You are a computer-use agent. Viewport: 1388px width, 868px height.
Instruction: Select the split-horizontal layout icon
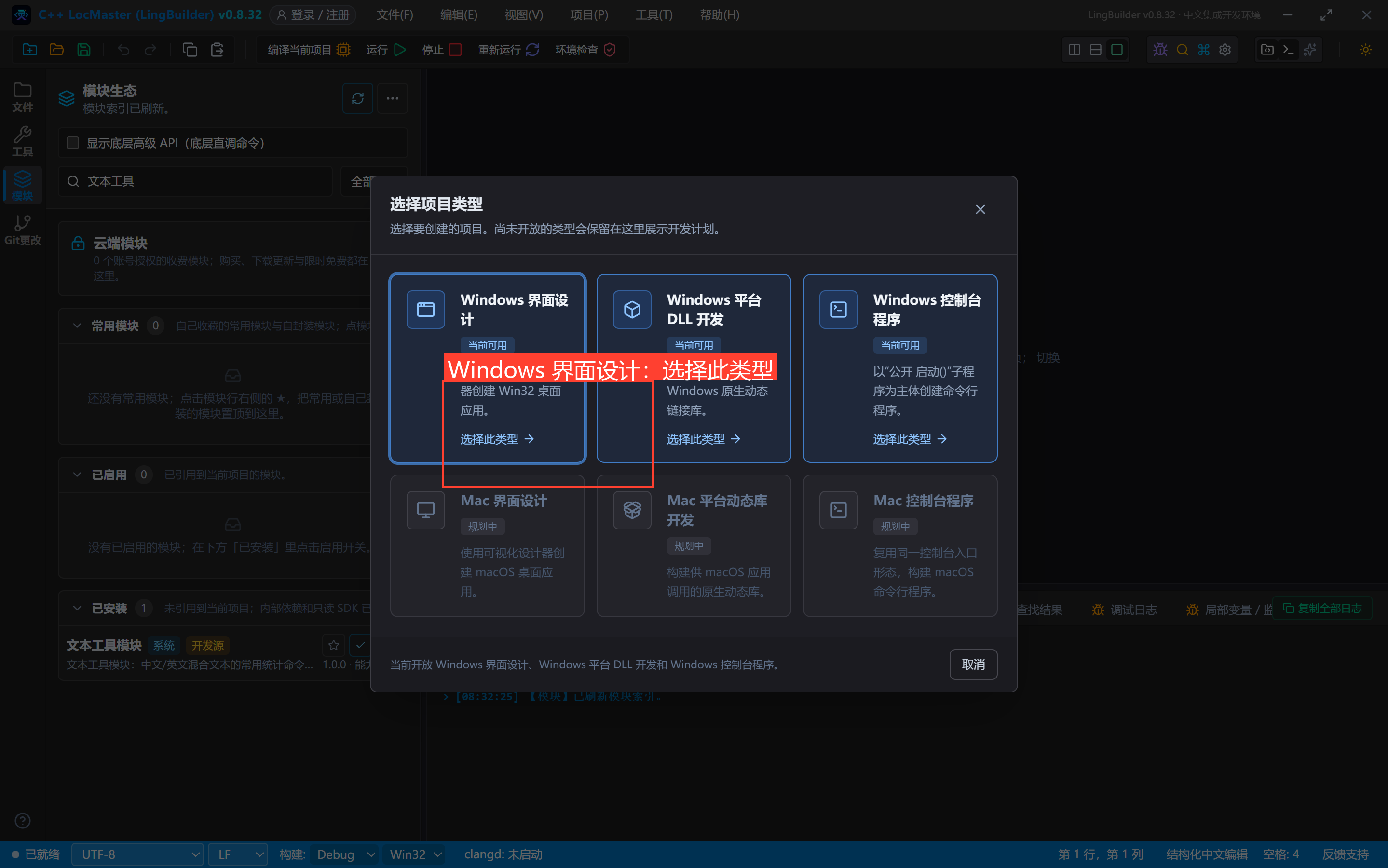point(1095,50)
